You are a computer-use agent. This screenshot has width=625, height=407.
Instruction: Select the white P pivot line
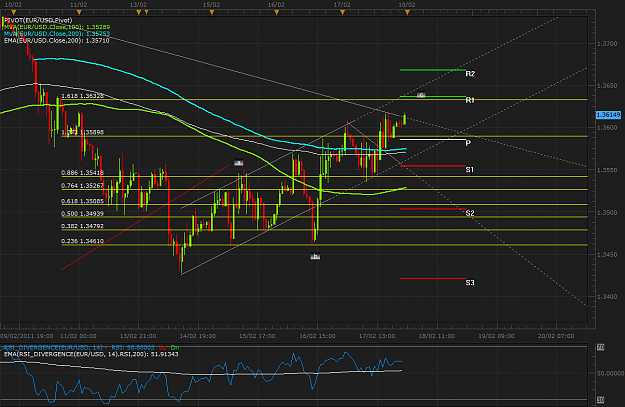click(x=432, y=140)
